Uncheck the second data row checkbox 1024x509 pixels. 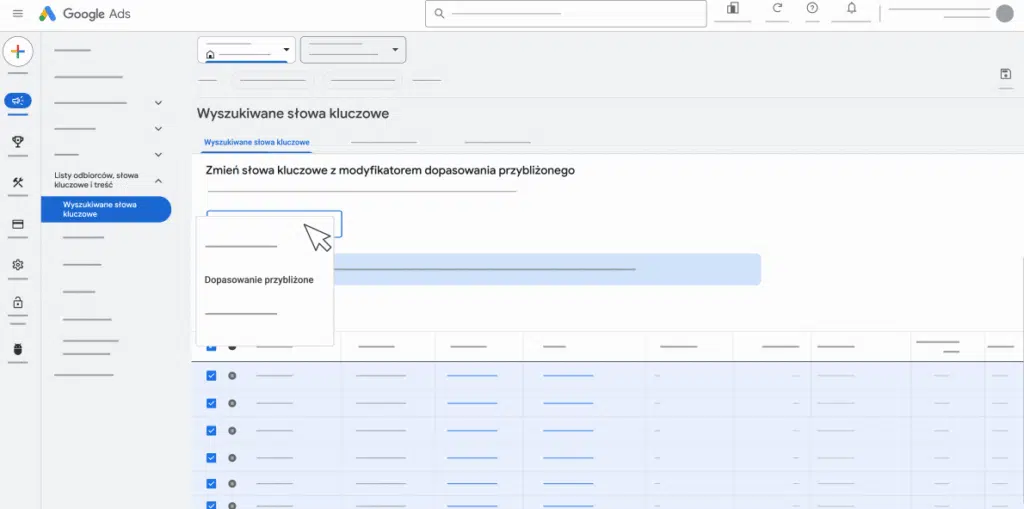(x=211, y=403)
